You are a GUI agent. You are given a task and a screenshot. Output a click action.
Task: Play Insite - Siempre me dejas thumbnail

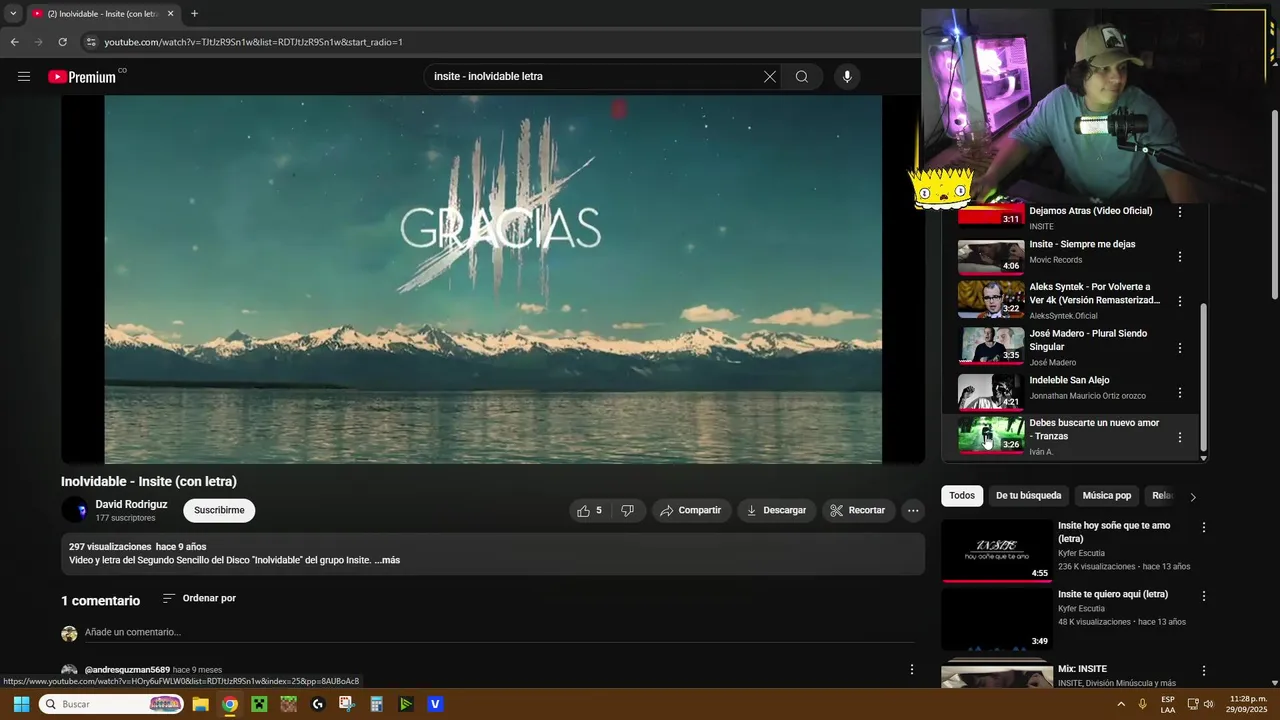pyautogui.click(x=991, y=257)
